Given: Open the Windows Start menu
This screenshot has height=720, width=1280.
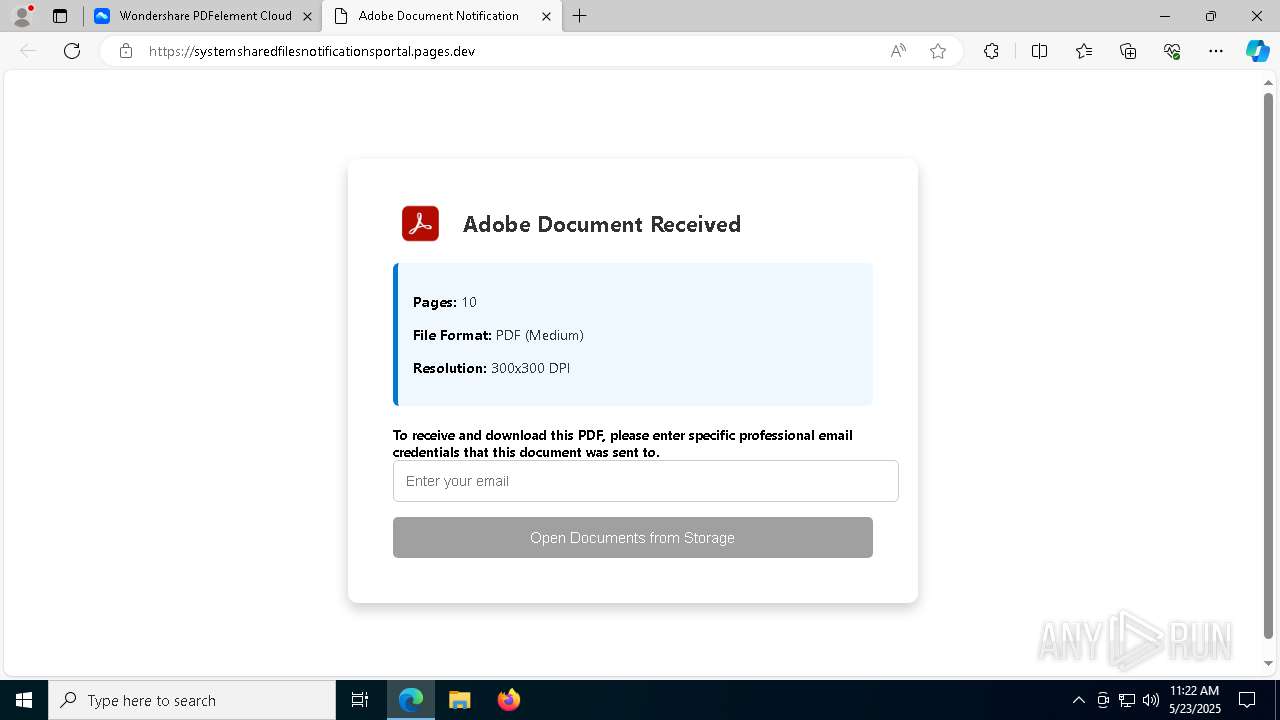Looking at the screenshot, I should click(x=24, y=700).
